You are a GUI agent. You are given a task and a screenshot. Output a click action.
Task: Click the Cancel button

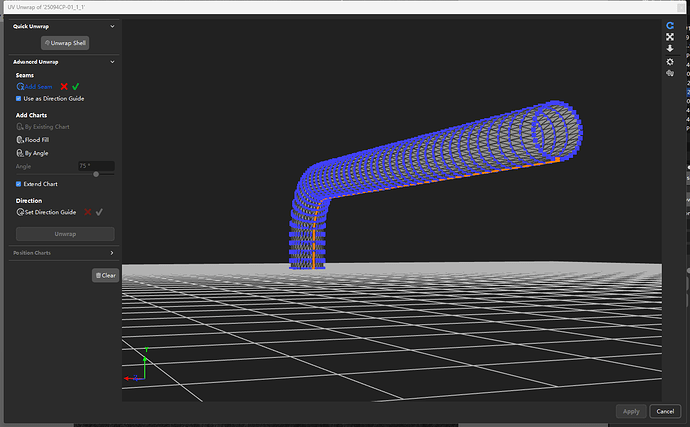[x=665, y=411]
